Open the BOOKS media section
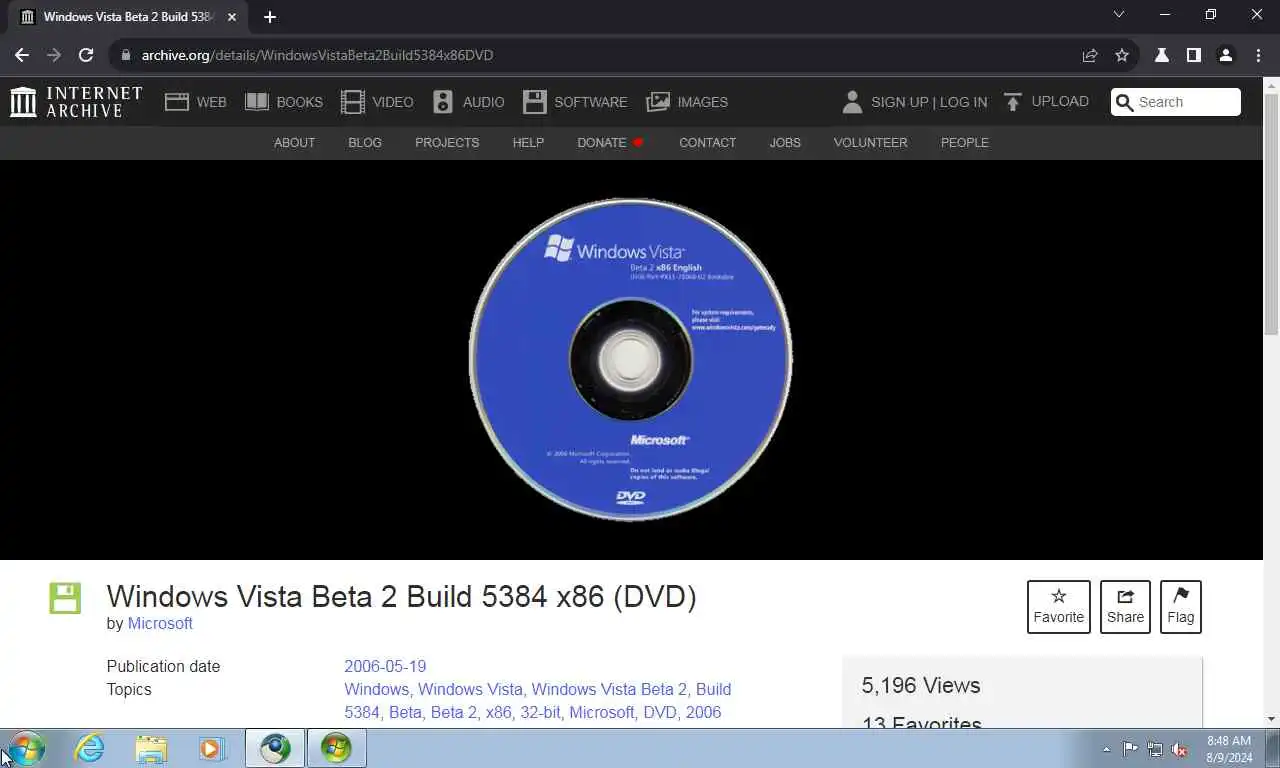 click(284, 102)
